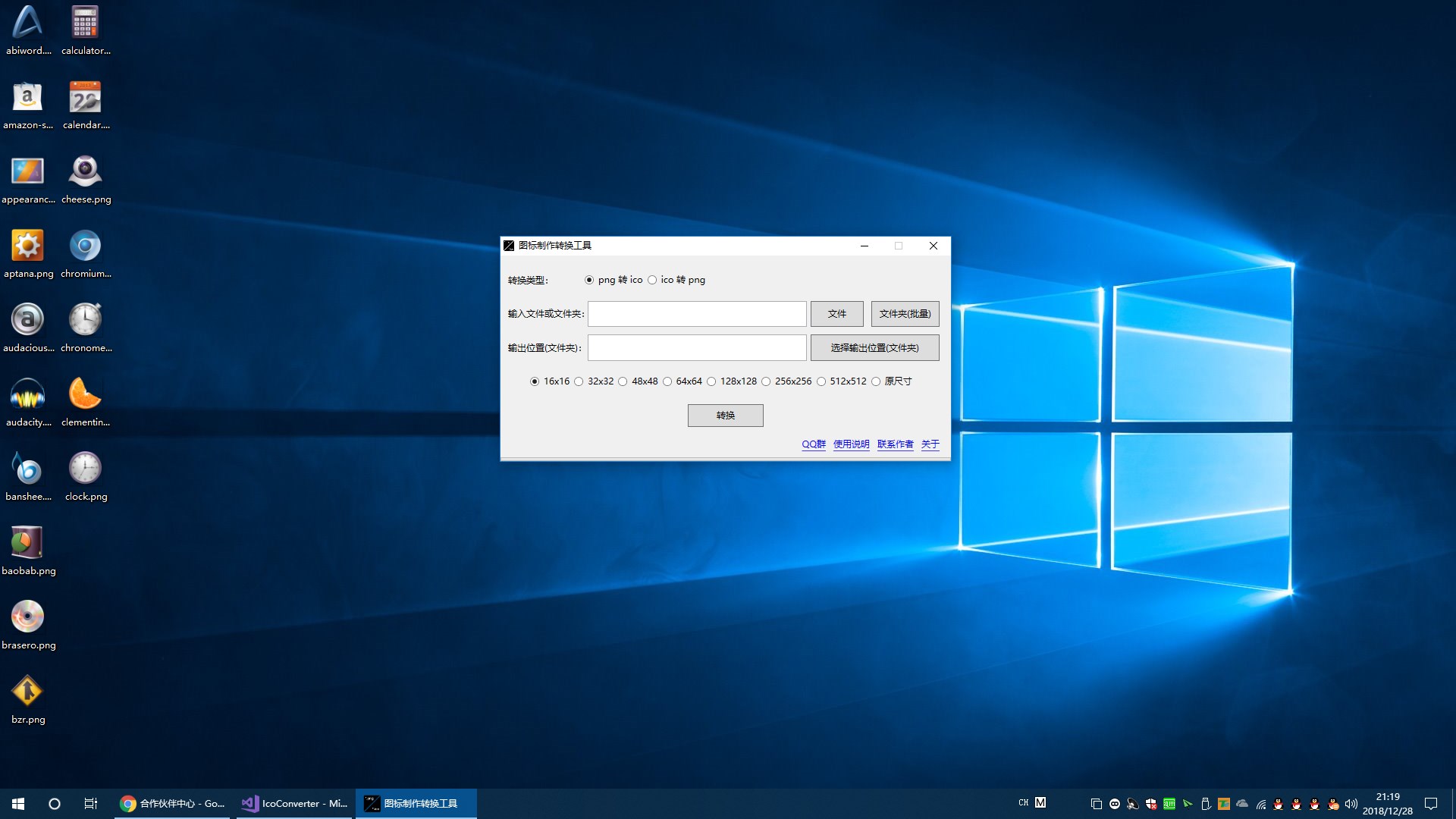Select the clementine orange desktop icon
Screen dimensions: 1456x819
click(85, 395)
